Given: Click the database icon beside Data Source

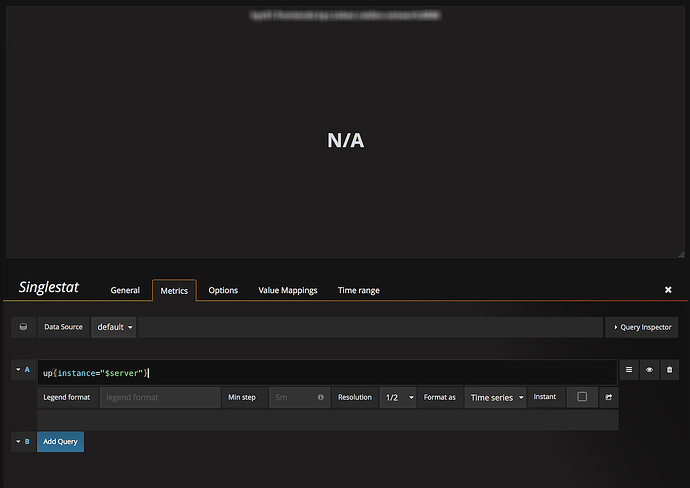Looking at the screenshot, I should (23, 327).
